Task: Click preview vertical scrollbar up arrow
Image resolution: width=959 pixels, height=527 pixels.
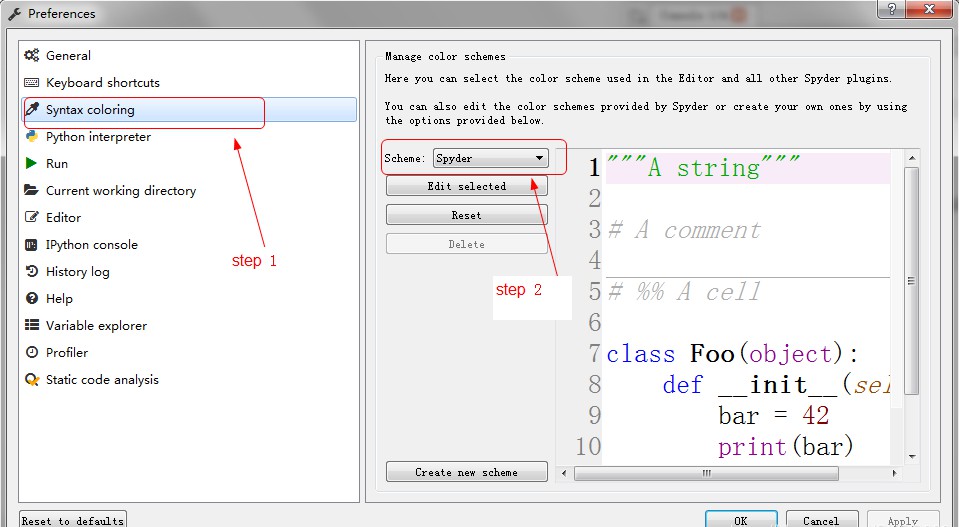Action: pyautogui.click(x=912, y=158)
